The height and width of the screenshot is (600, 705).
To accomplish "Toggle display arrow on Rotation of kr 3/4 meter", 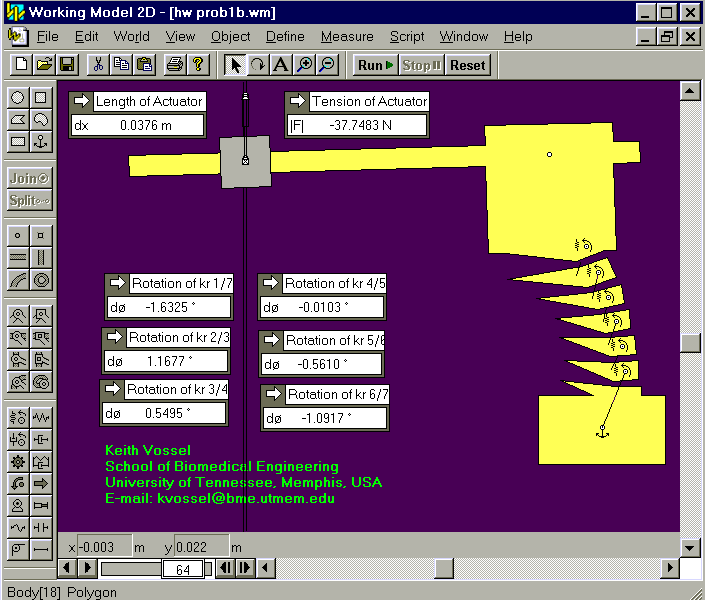I will tap(112, 389).
